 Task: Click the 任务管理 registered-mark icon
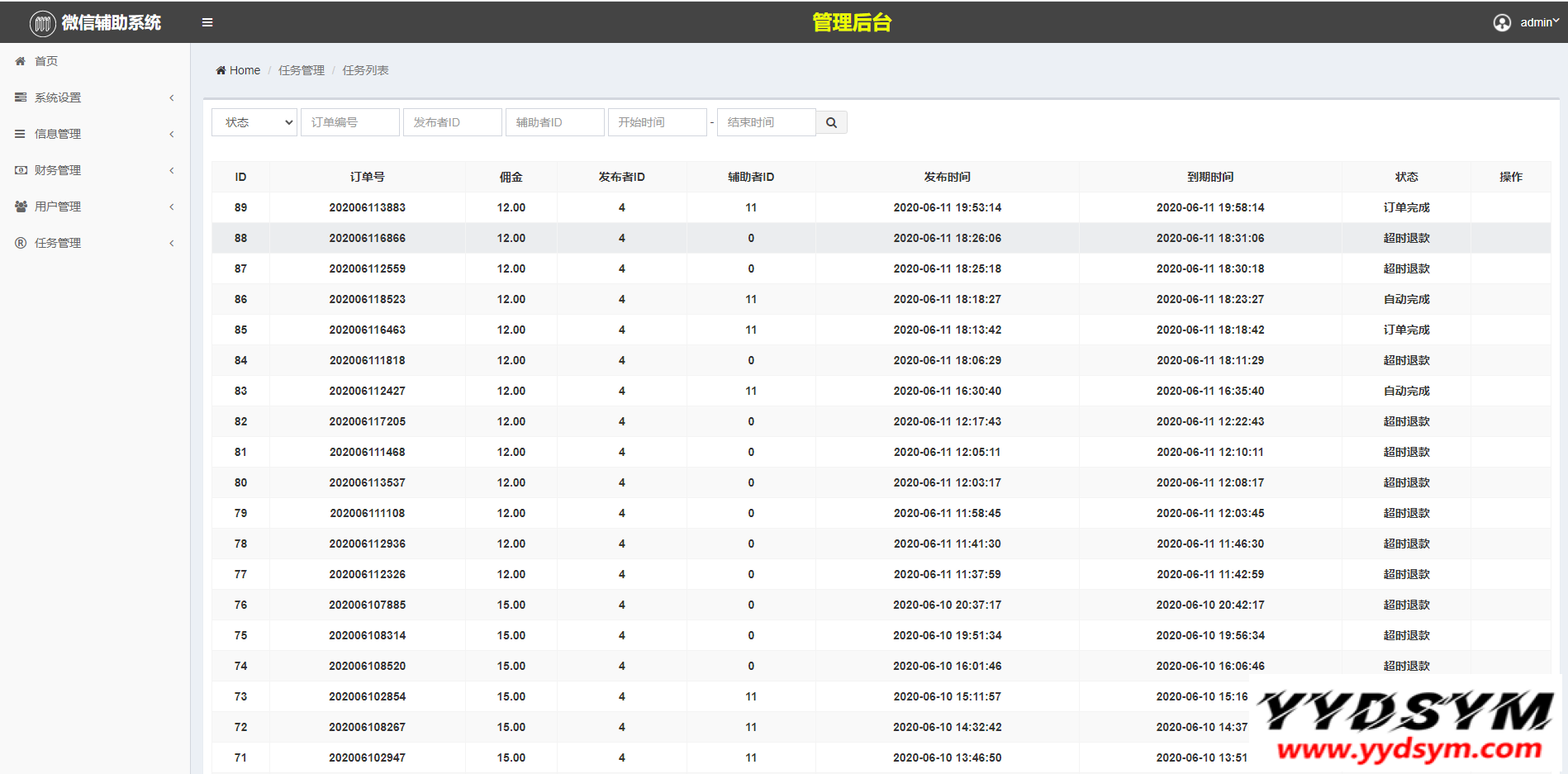[x=21, y=243]
